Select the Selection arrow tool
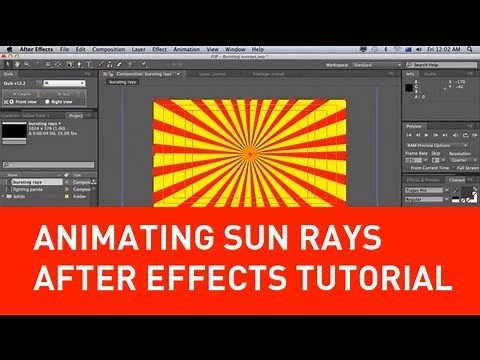Screen dimensions: 480x360 [x=7, y=64]
